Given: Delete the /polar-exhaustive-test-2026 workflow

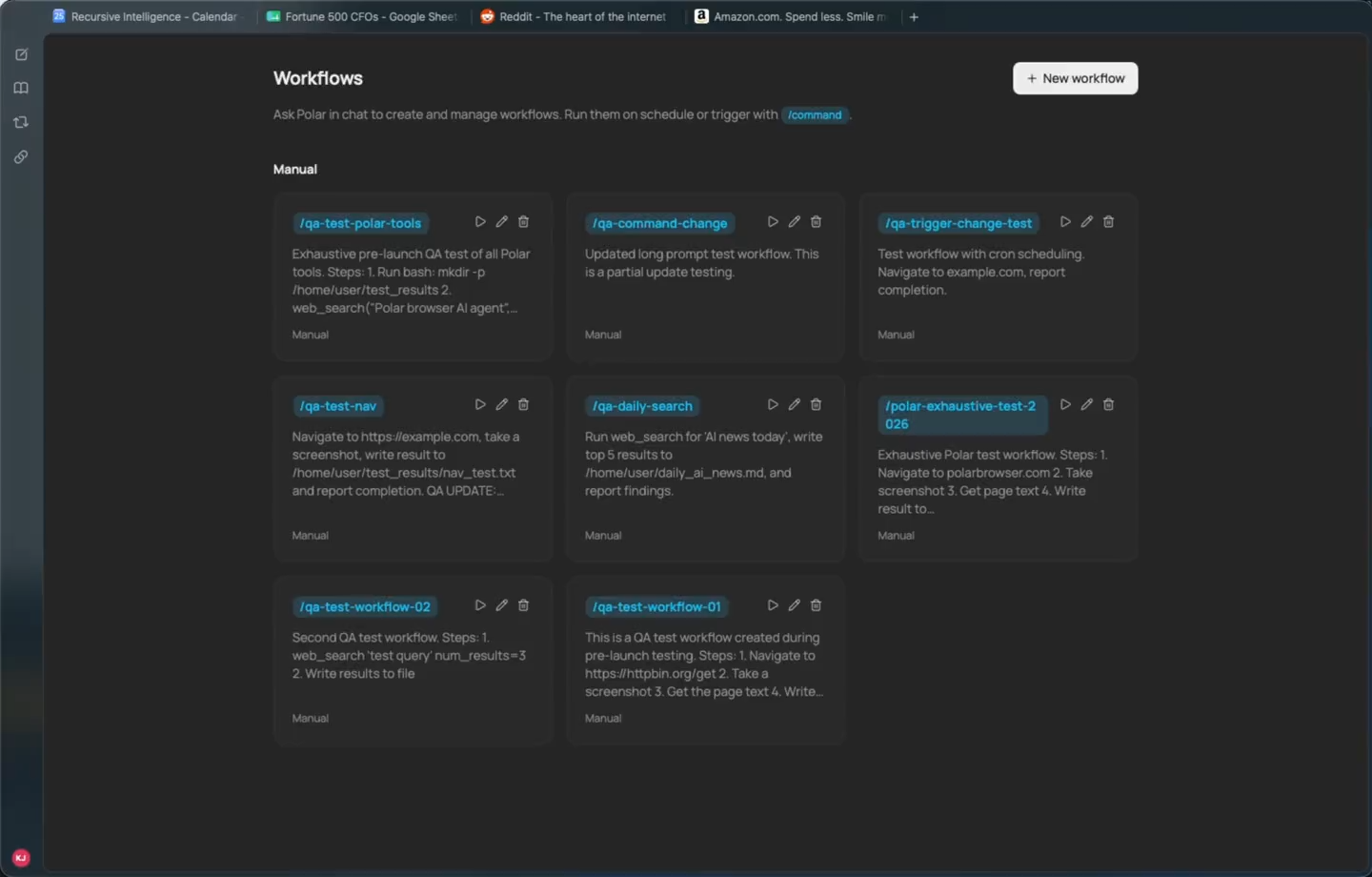Looking at the screenshot, I should pyautogui.click(x=1108, y=405).
